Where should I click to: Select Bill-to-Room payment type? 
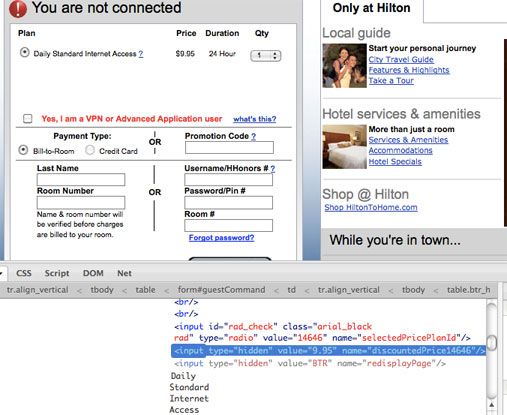[23, 150]
